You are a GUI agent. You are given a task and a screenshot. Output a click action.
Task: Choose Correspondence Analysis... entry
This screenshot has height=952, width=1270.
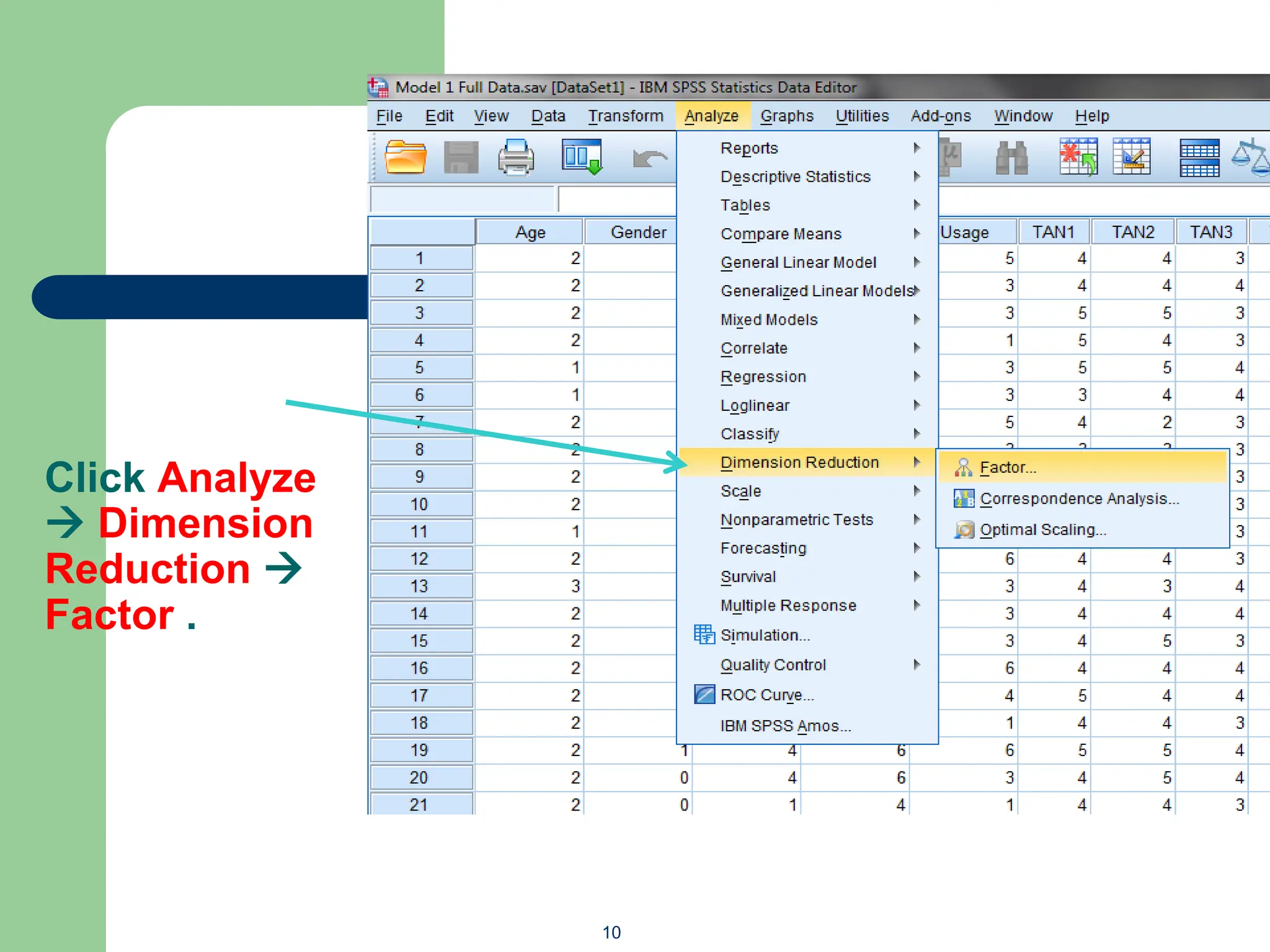[1083, 498]
